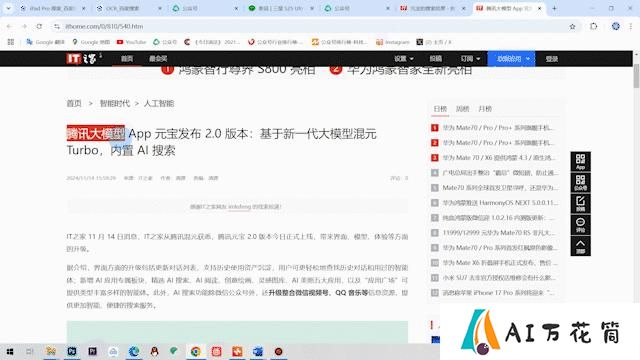
Task: Open Chrome tab search chevron
Action: [x=8, y=8]
